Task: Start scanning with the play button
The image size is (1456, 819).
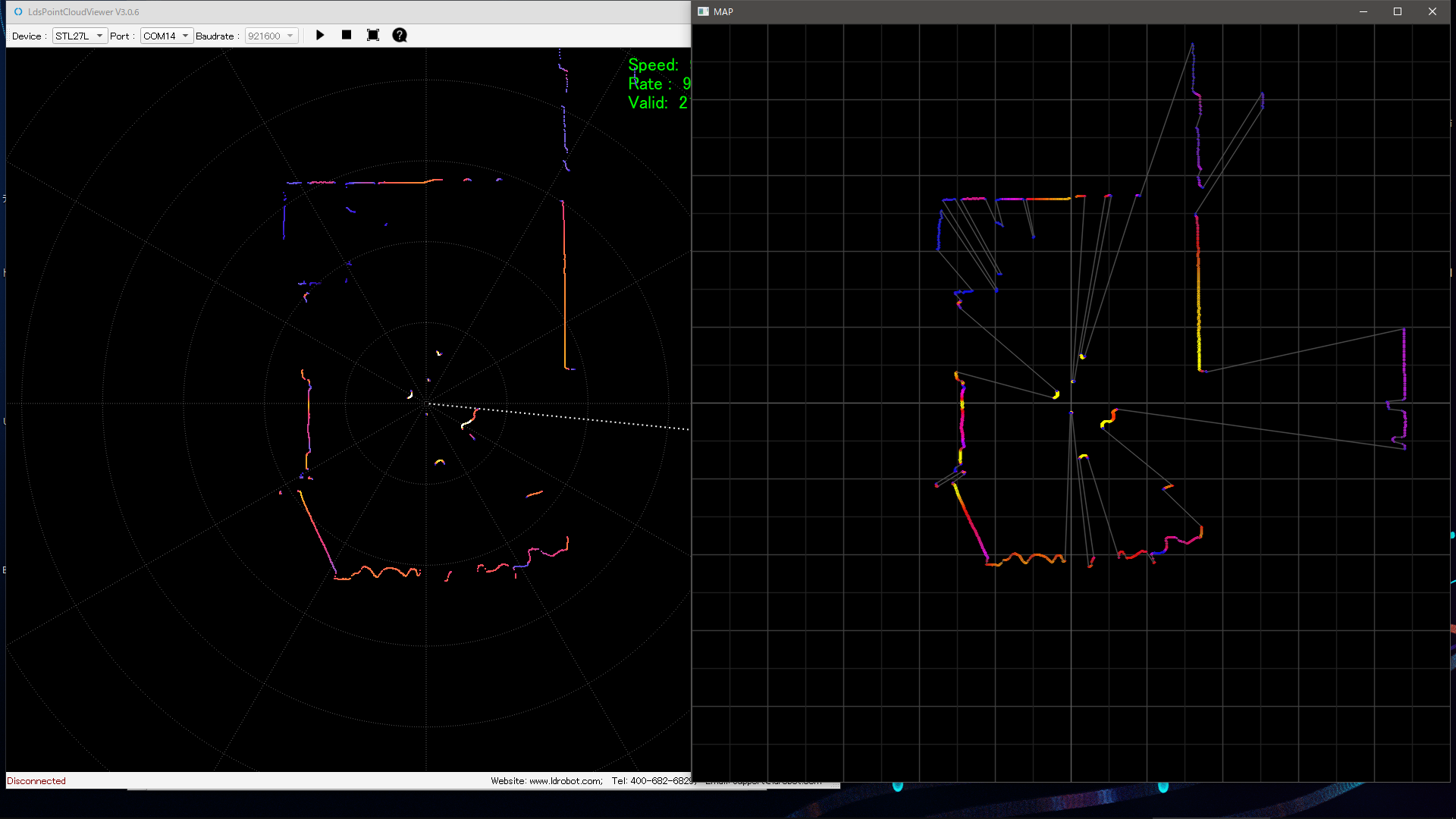Action: click(x=320, y=36)
